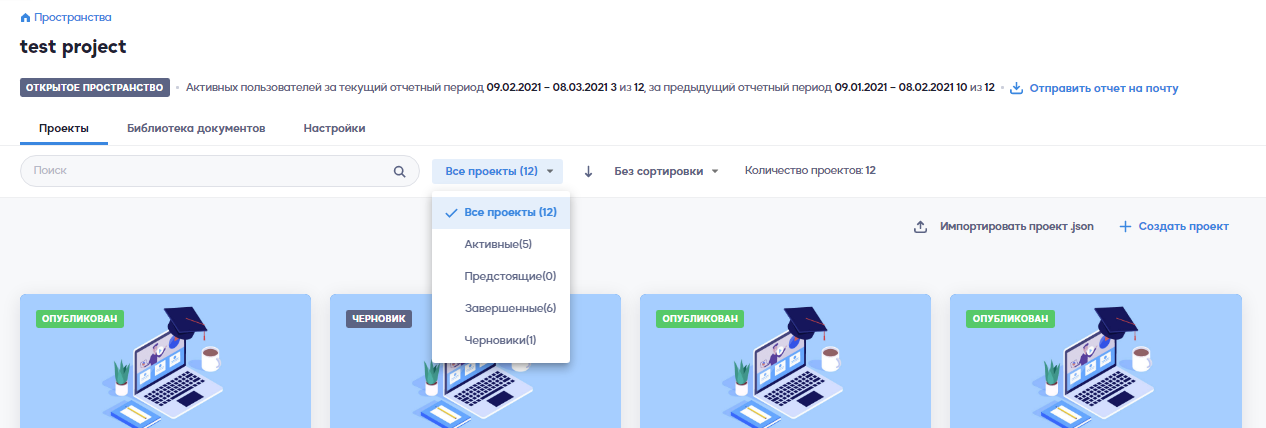This screenshot has width=1266, height=428.
Task: Click the search magnifier icon
Action: click(400, 171)
